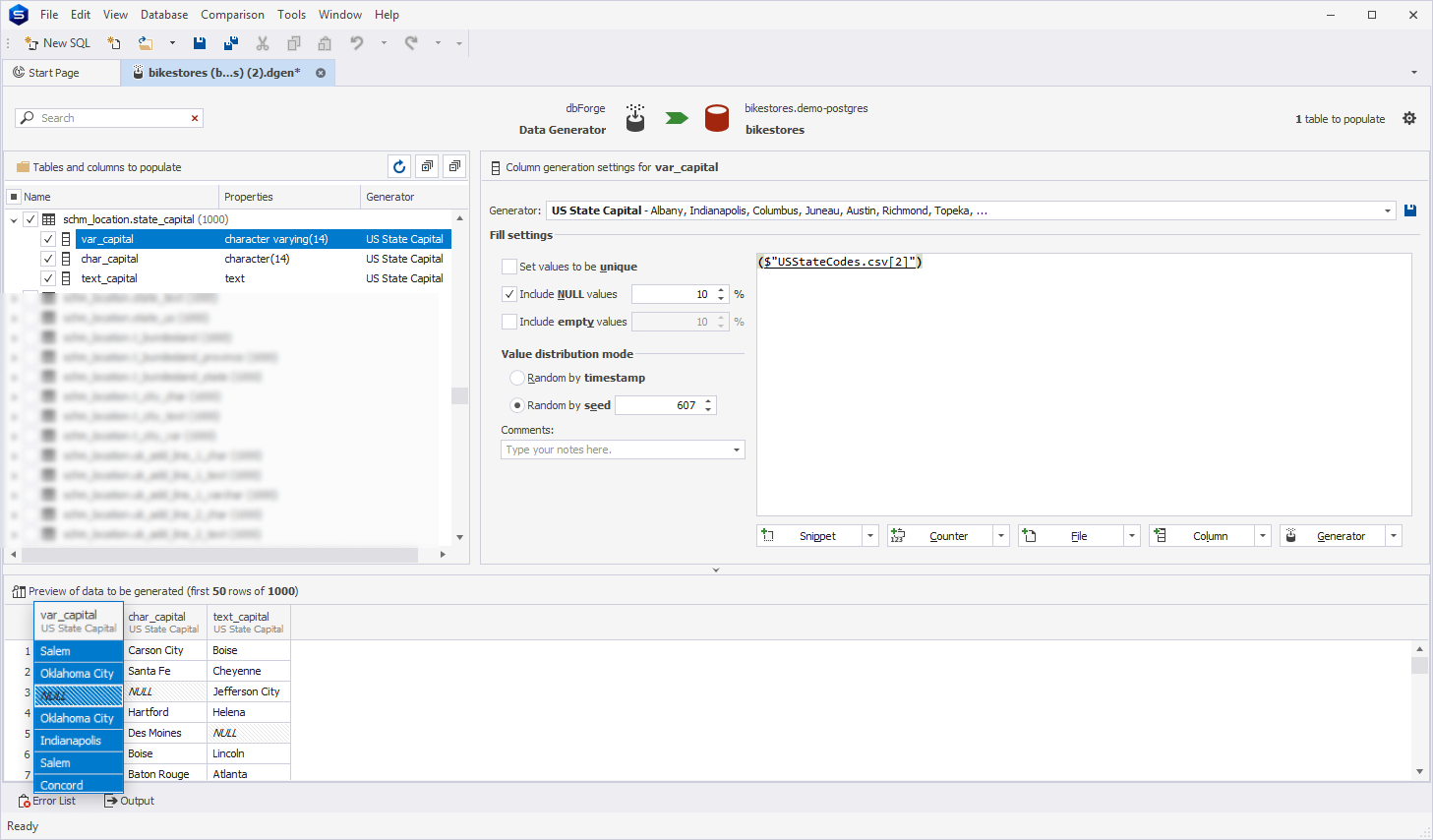The width and height of the screenshot is (1433, 840).
Task: Open the Comments dropdown arrow
Action: click(x=737, y=450)
